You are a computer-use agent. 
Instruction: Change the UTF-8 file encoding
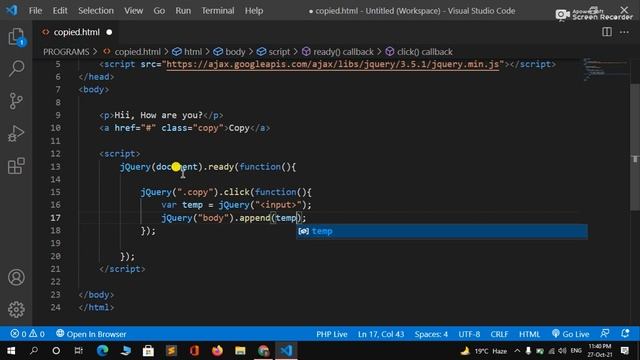pos(469,334)
